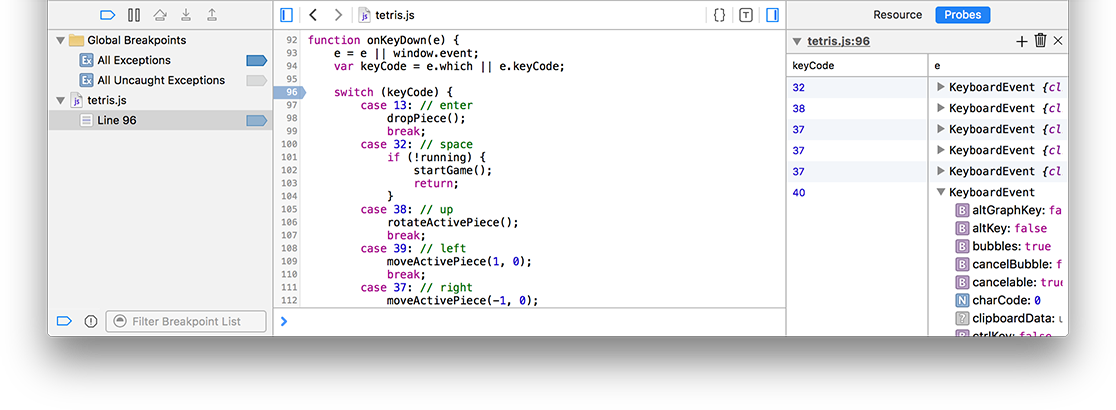Collapse the tetris.js tree node
The image size is (1116, 410).
(60, 100)
